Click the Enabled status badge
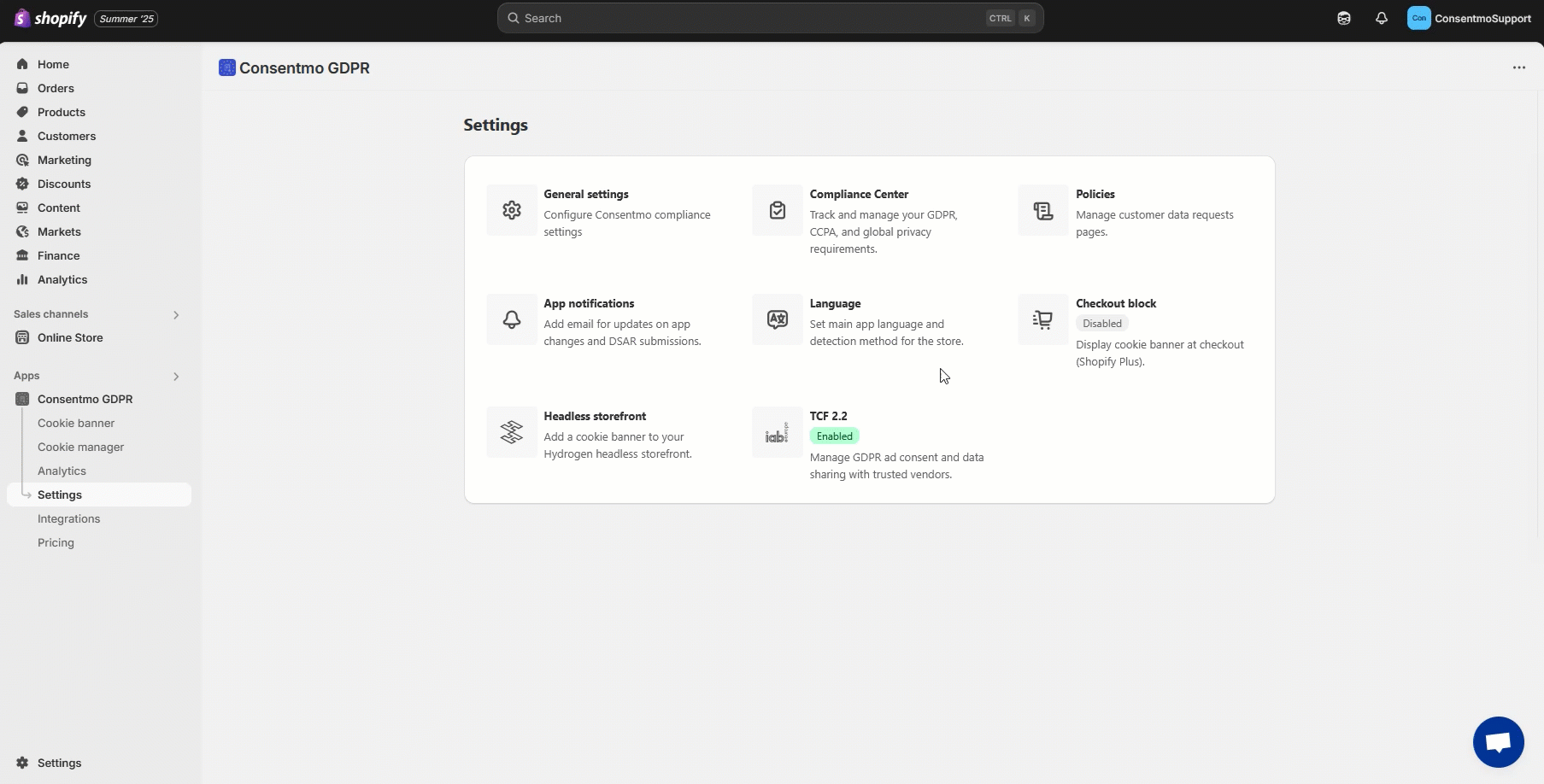Screen dimensions: 1544x784 pyautogui.click(x=835, y=436)
